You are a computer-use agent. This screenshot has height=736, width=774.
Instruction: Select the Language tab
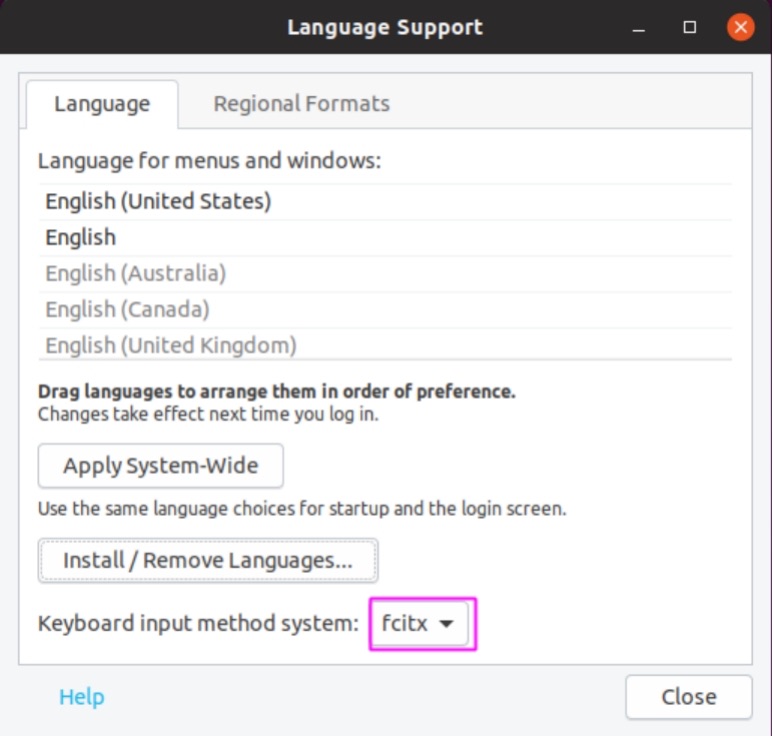(102, 104)
